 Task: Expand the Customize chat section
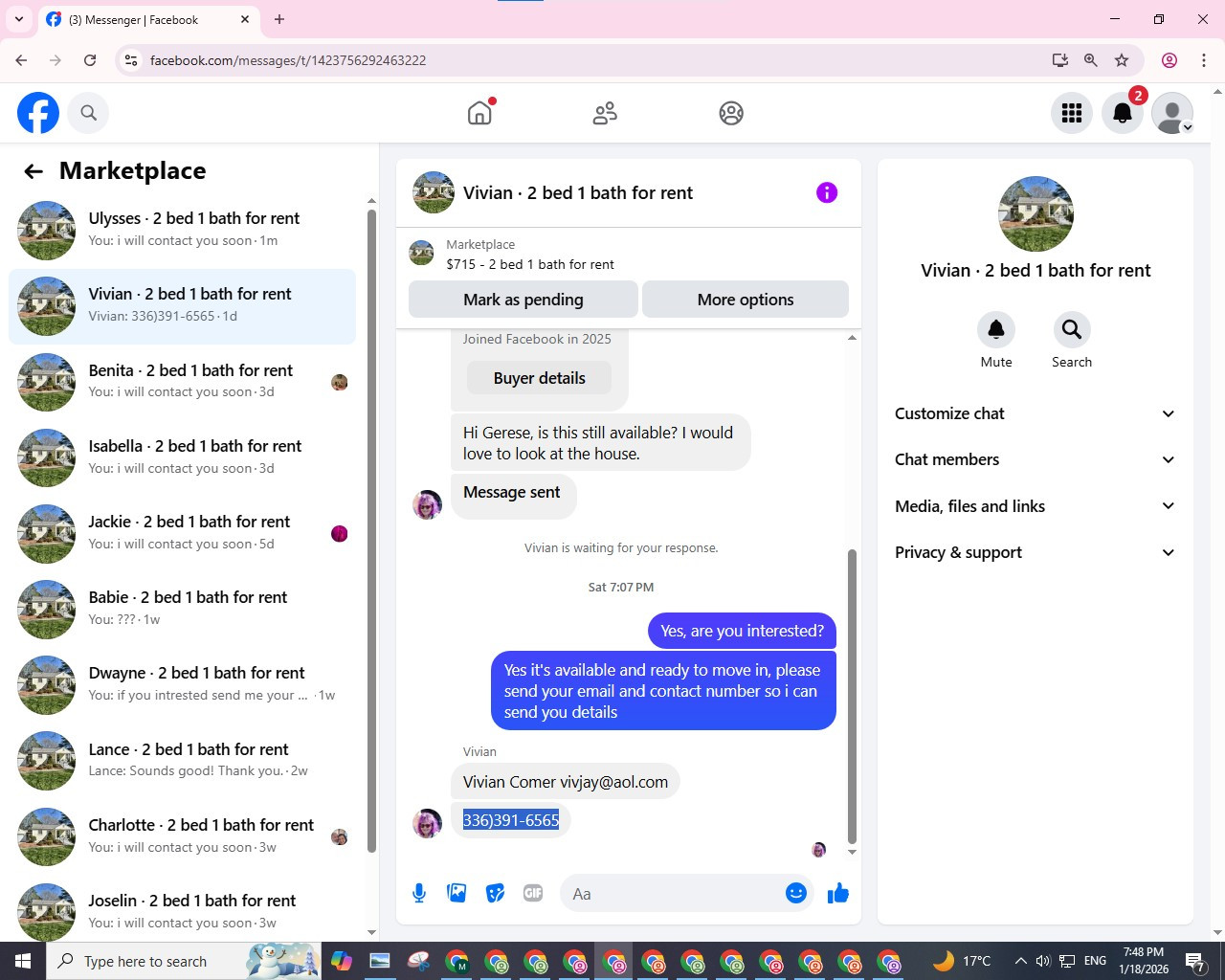point(1035,413)
